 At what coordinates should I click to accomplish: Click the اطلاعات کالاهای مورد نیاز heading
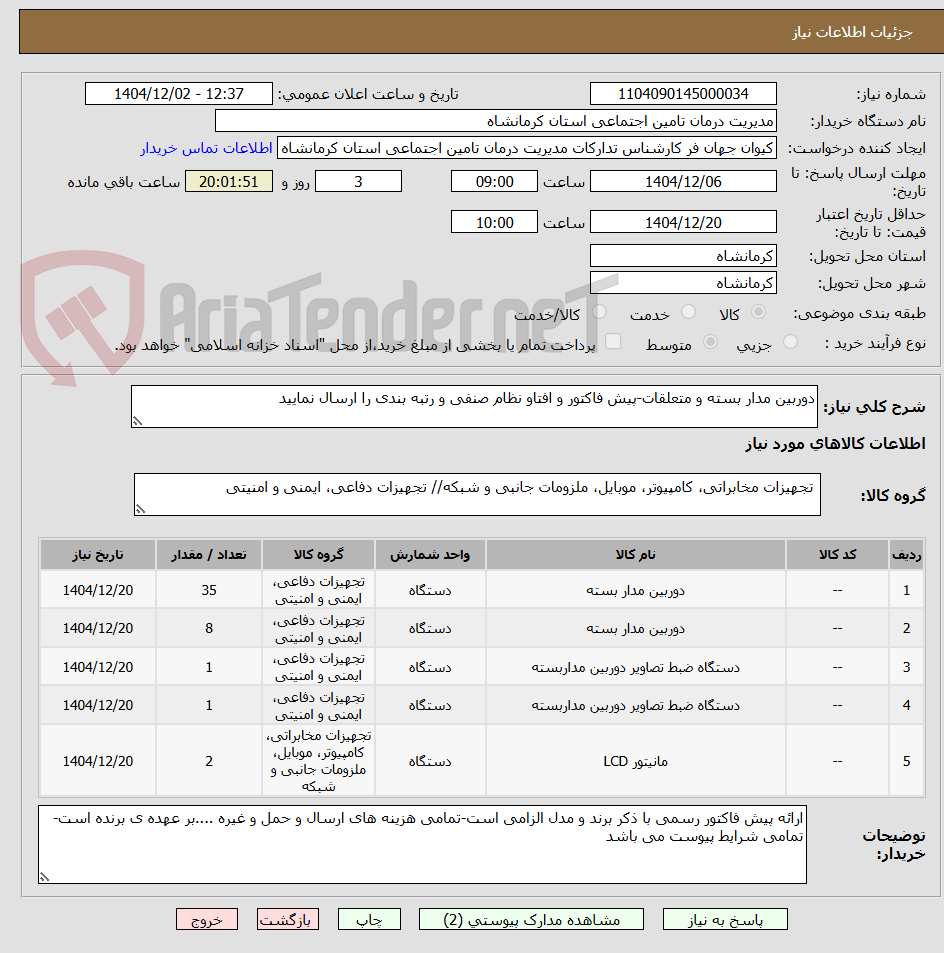click(x=835, y=444)
